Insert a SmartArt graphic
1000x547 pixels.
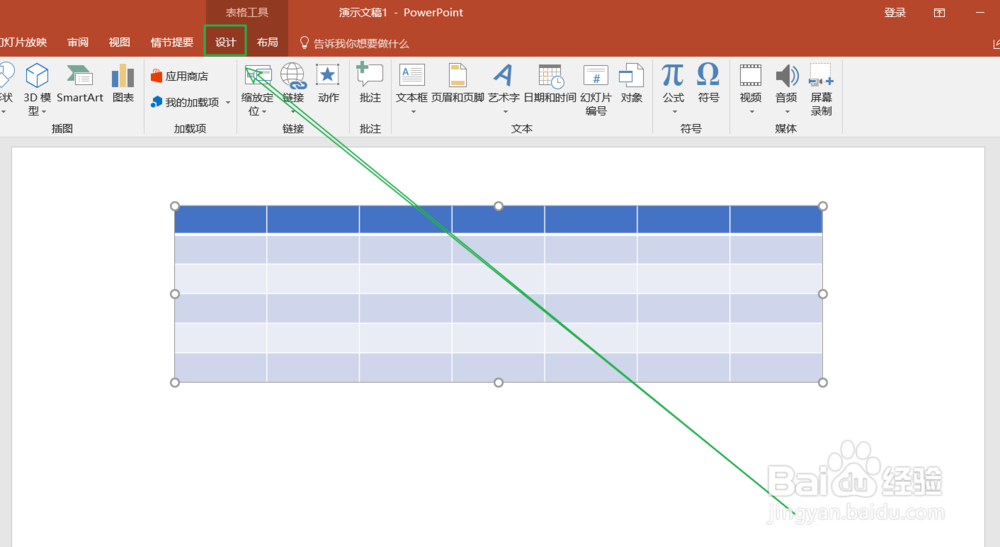pyautogui.click(x=80, y=83)
